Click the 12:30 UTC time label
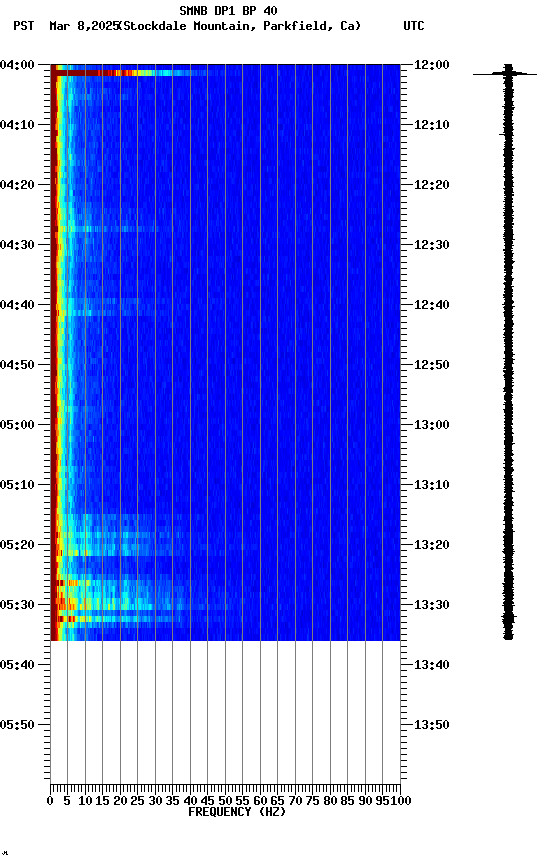552x864 pixels. [x=432, y=245]
